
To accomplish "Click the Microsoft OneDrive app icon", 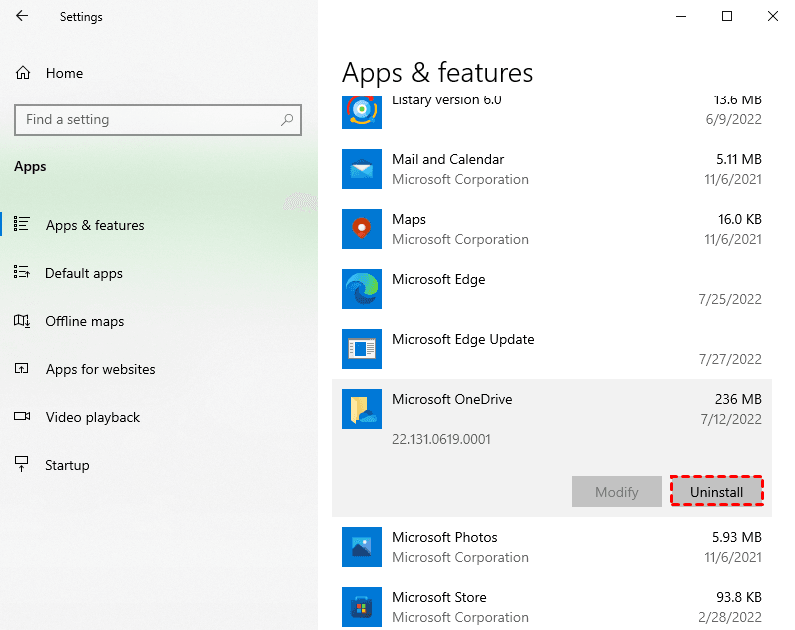I will (x=361, y=409).
